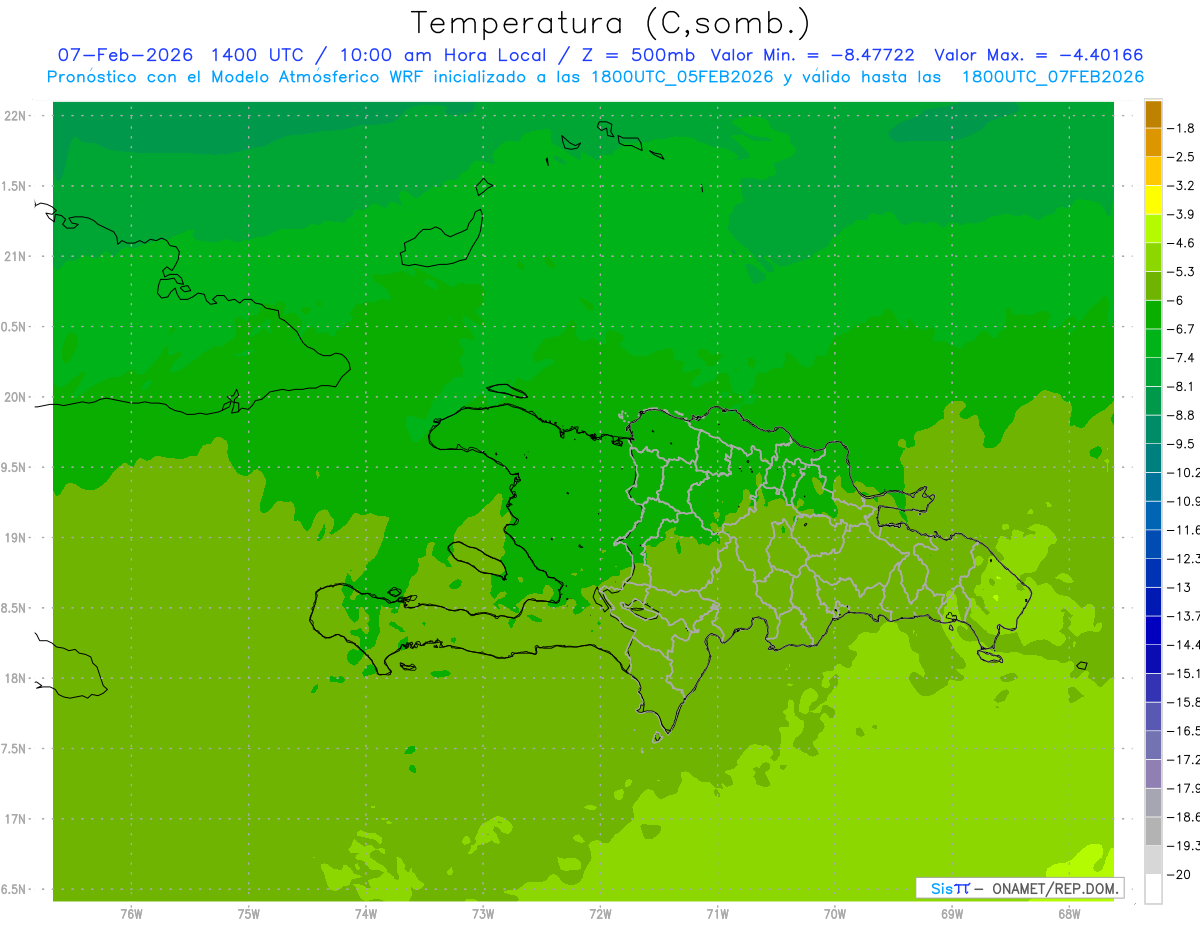
Task: Click the "73W" longitude axis label
Action: [x=483, y=914]
